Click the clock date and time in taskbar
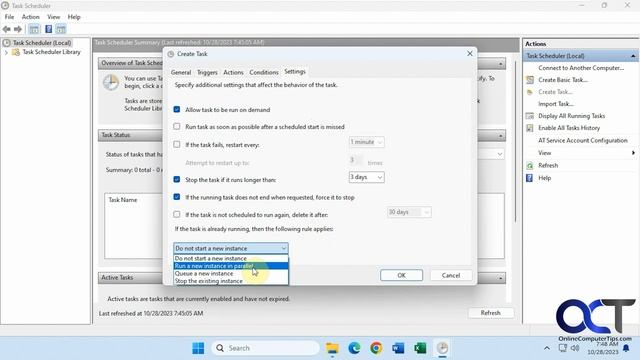This screenshot has width=640, height=360. (x=603, y=348)
